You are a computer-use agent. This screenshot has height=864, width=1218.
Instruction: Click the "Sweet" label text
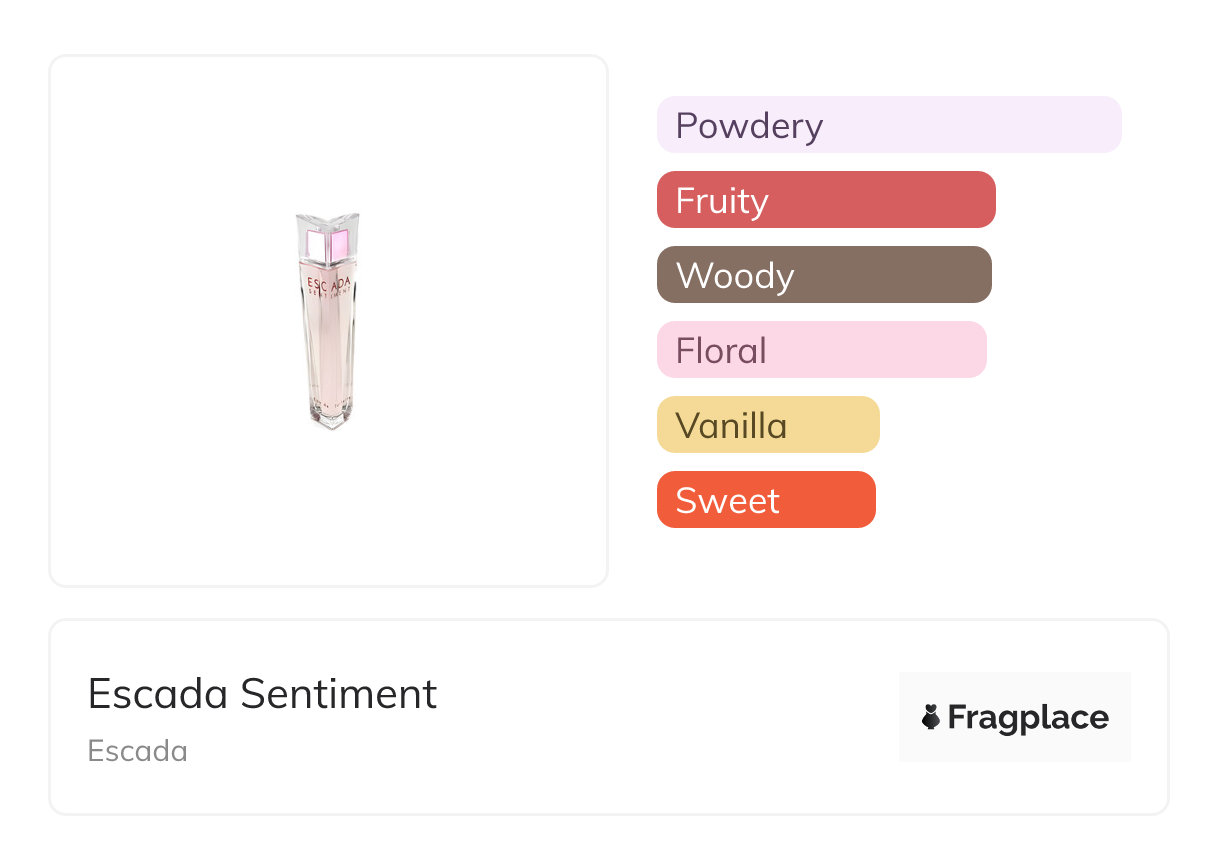pos(727,501)
